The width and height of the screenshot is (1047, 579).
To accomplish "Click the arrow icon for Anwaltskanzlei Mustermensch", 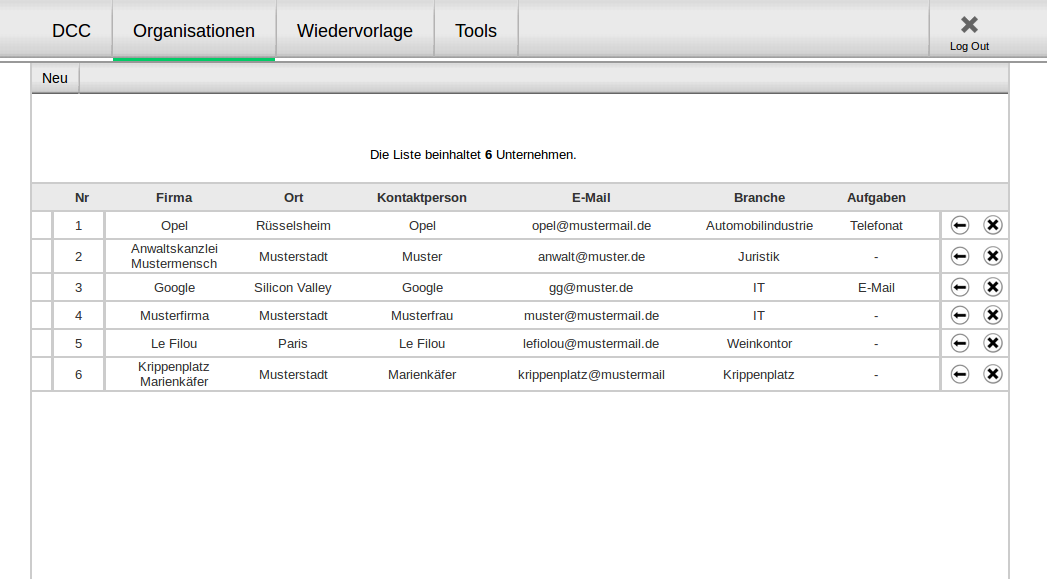I will click(x=959, y=256).
